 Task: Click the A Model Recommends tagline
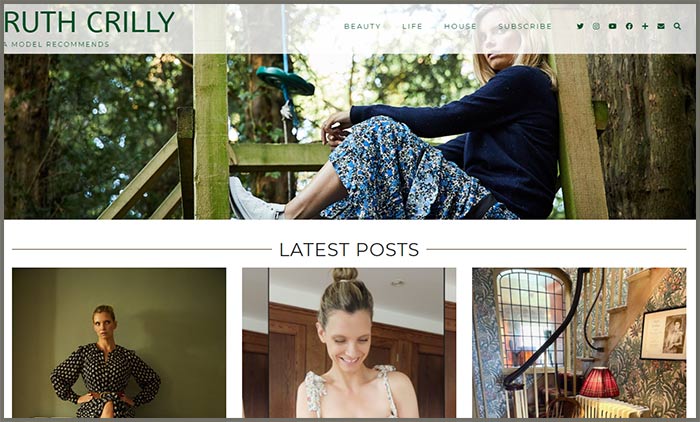pyautogui.click(x=56, y=44)
